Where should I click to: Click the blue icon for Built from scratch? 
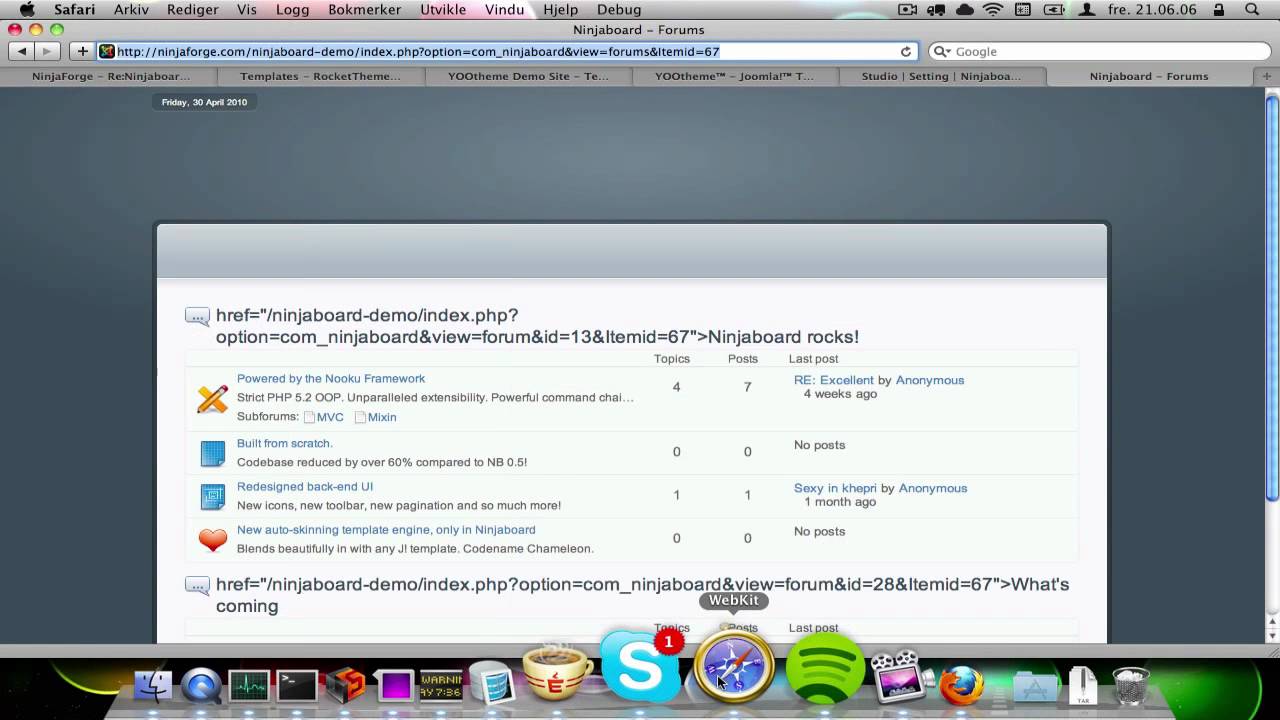[x=213, y=454]
